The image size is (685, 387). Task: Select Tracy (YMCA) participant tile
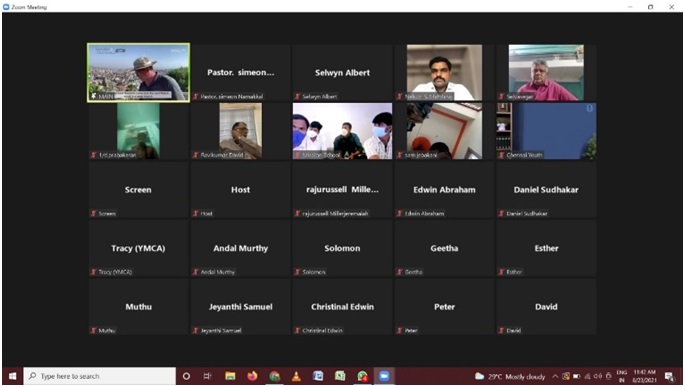coord(138,248)
